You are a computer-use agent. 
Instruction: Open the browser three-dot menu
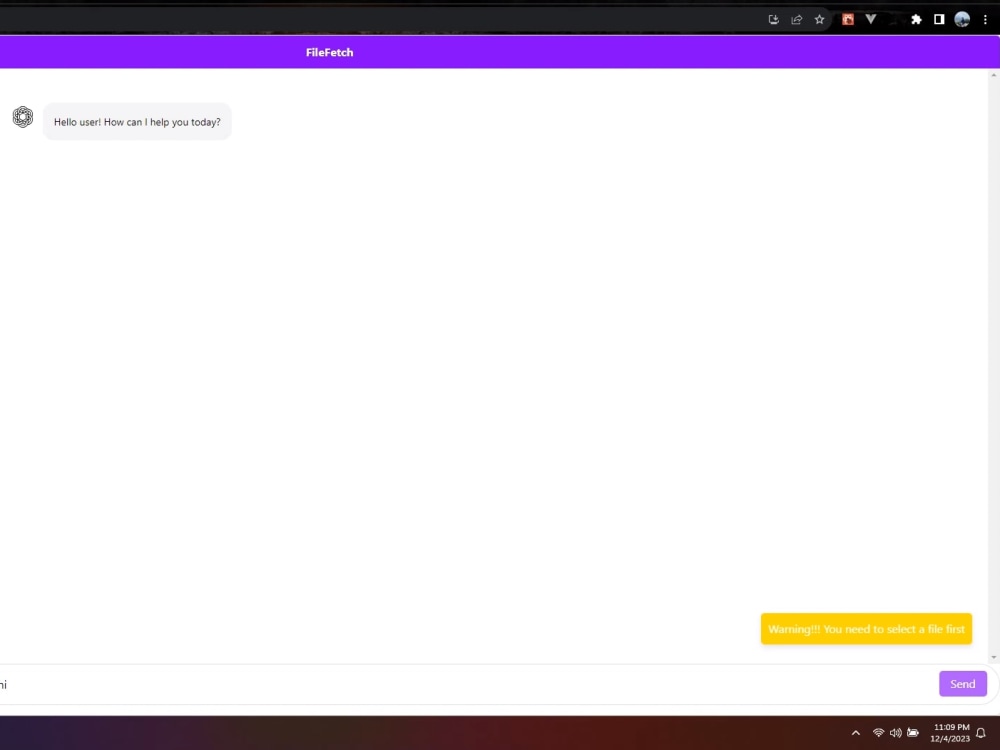pos(985,20)
